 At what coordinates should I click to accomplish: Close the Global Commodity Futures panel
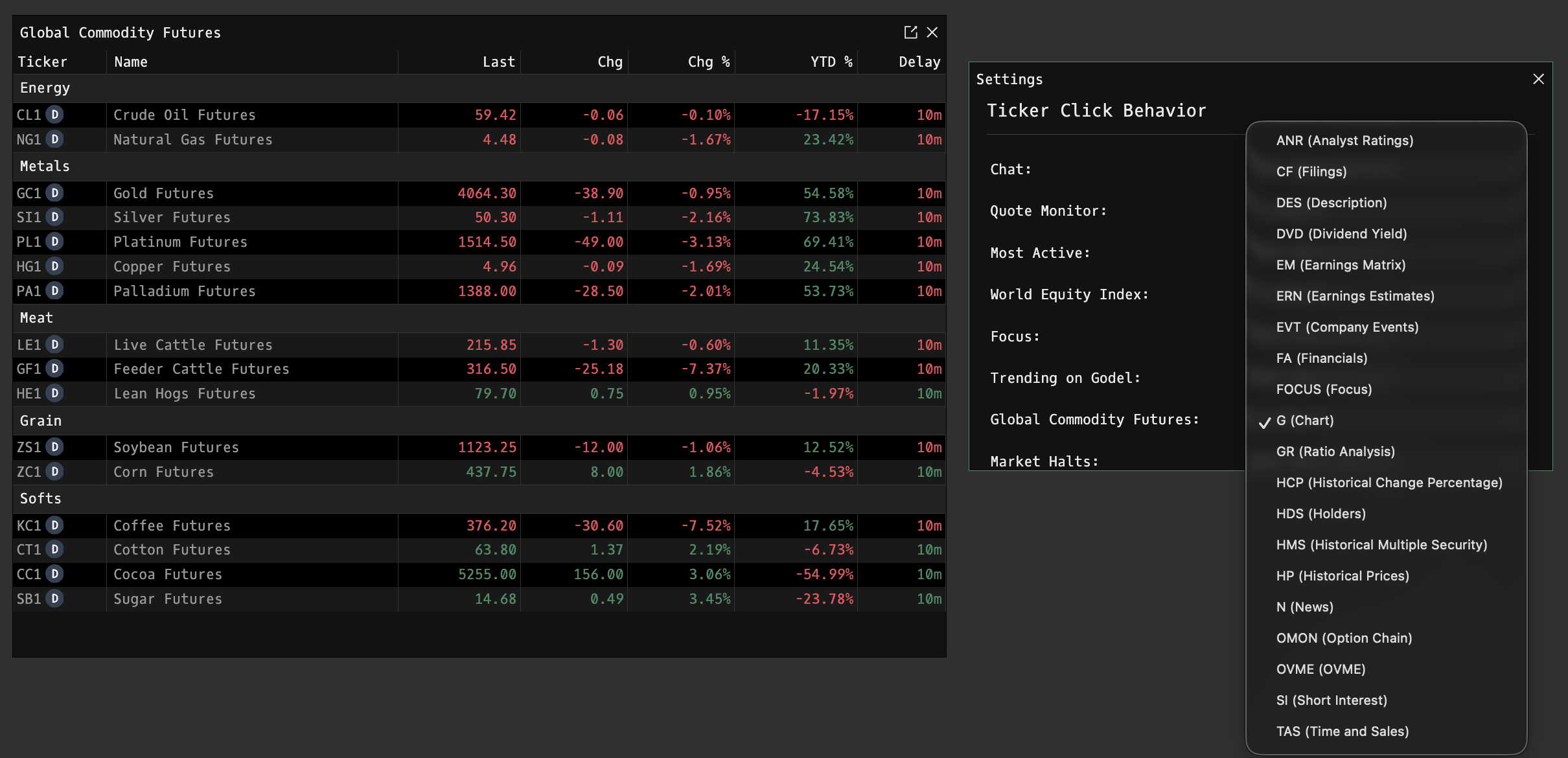click(932, 32)
